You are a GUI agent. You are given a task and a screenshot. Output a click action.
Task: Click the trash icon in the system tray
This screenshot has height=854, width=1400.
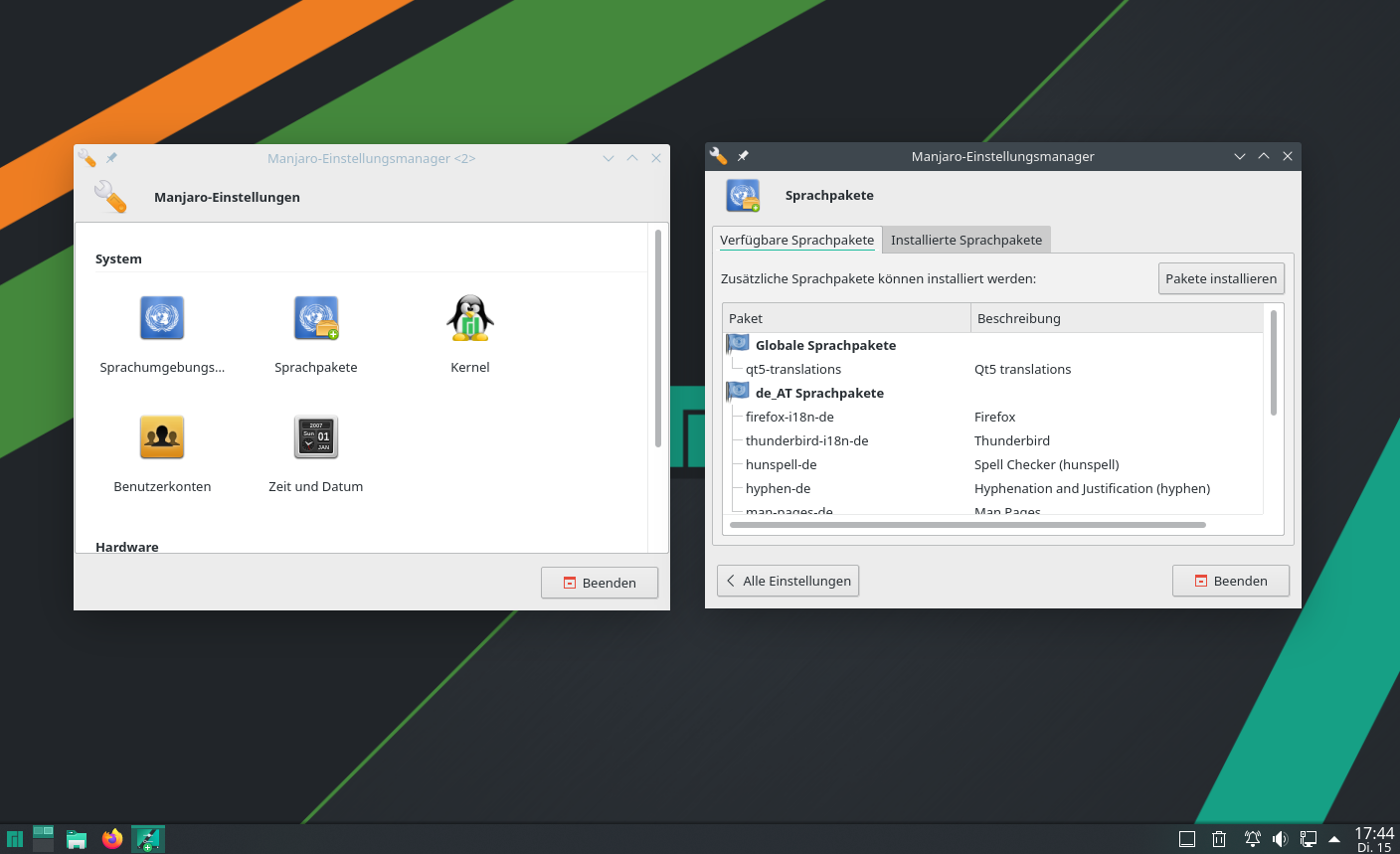(x=1218, y=838)
